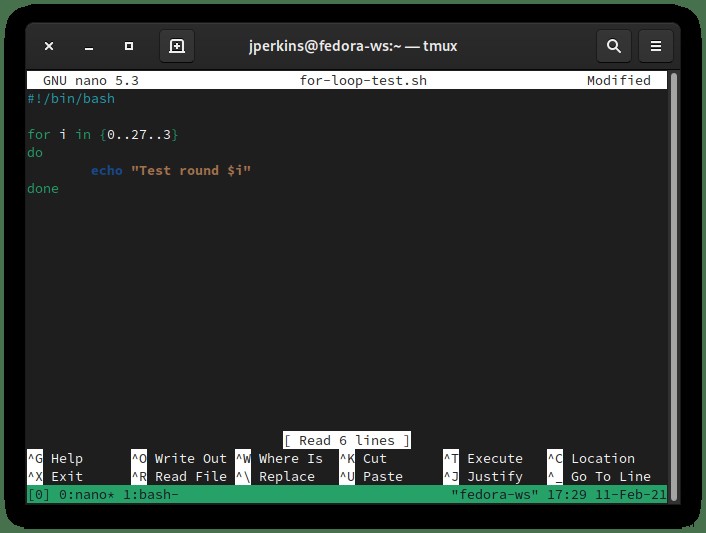This screenshot has width=706, height=533.
Task: Minimize the terminal window
Action: [89, 46]
